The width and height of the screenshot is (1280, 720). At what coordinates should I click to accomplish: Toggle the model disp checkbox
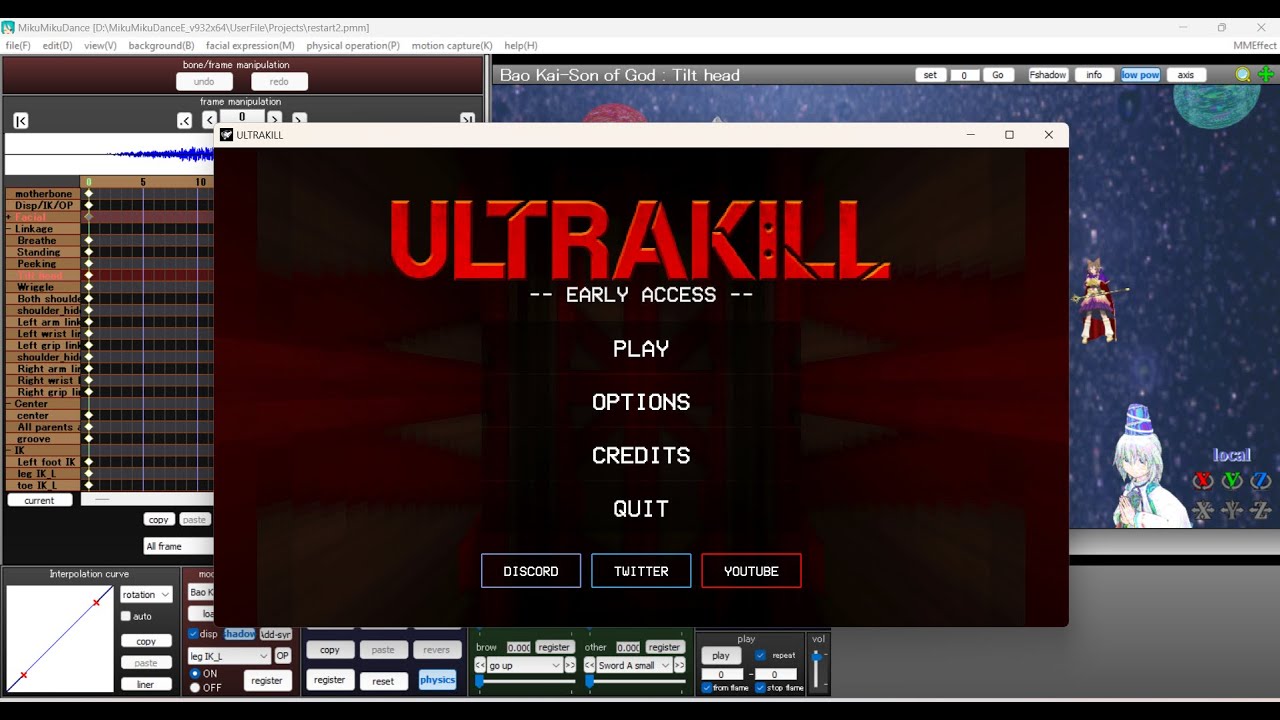coord(193,634)
